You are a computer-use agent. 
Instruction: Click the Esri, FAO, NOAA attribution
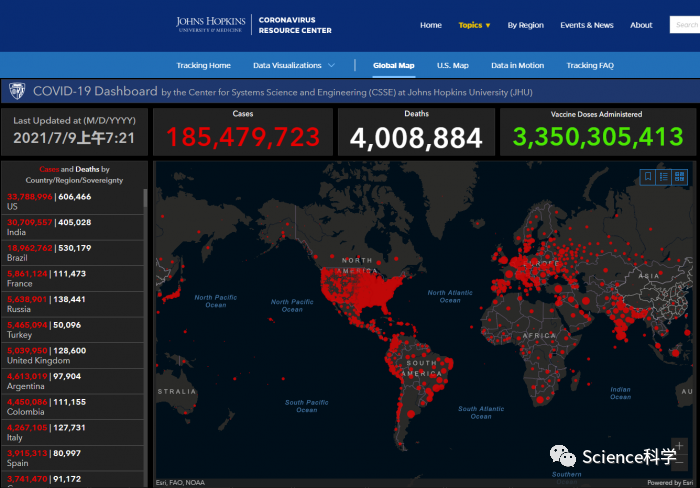click(180, 483)
